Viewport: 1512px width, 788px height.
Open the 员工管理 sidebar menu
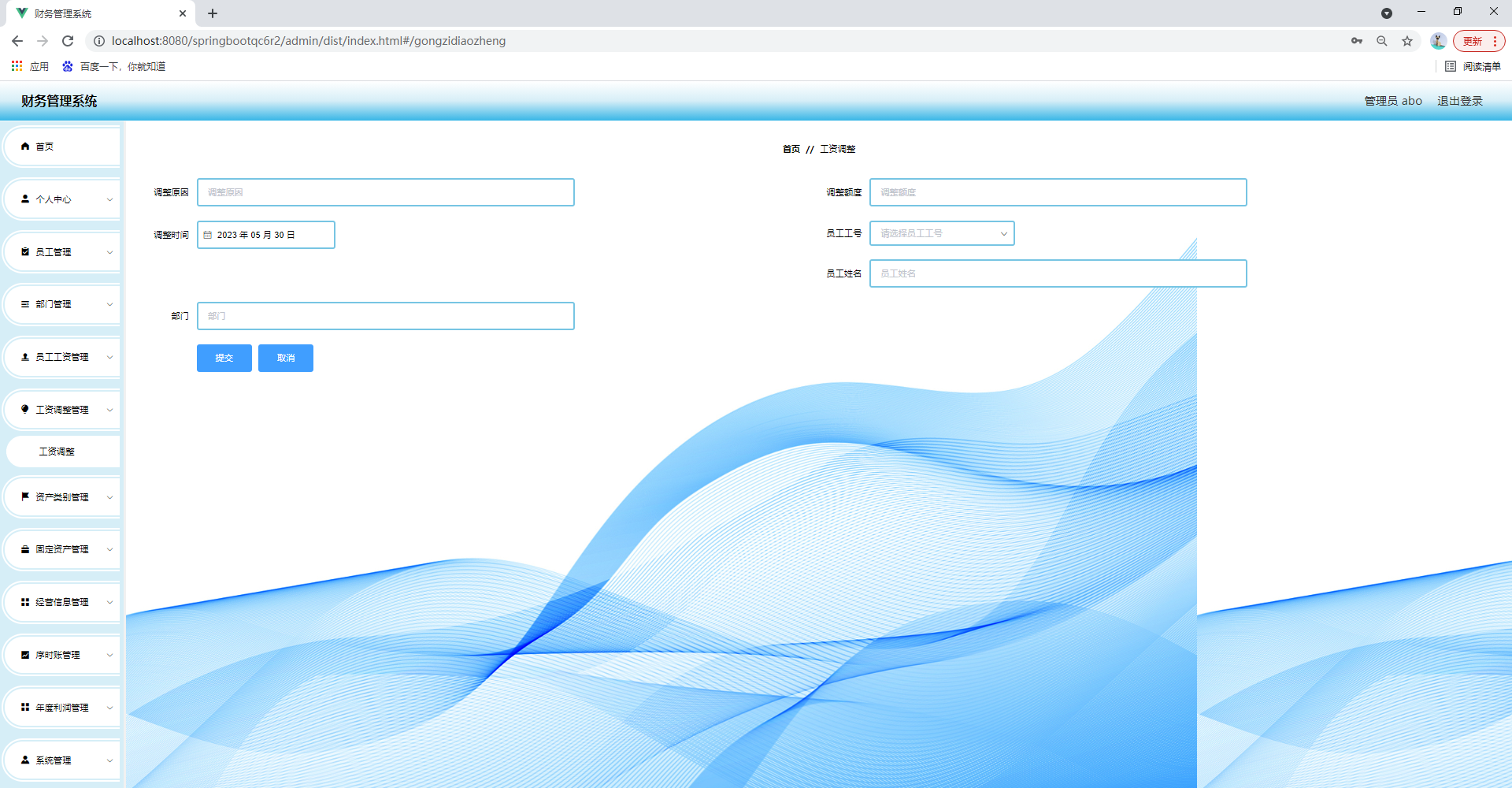tap(62, 252)
